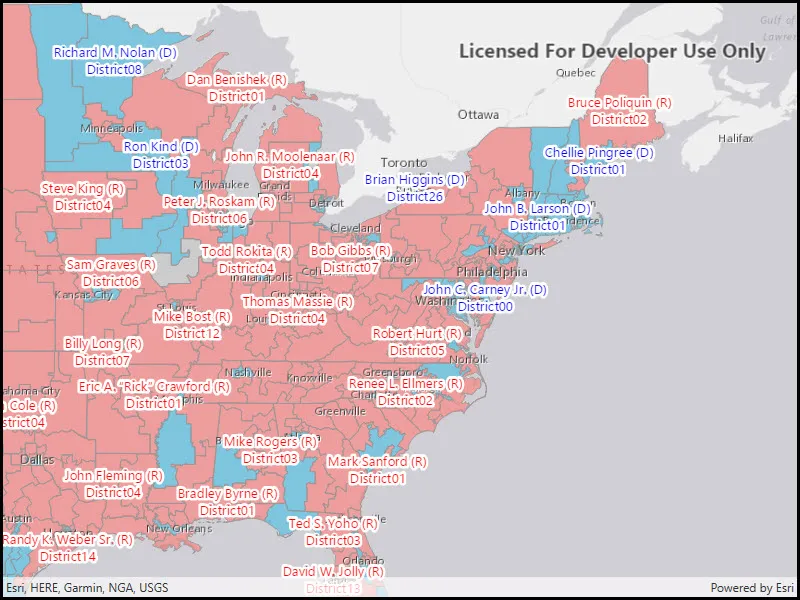The width and height of the screenshot is (800, 600).
Task: Select the Kansas City label
Action: (x=83, y=295)
